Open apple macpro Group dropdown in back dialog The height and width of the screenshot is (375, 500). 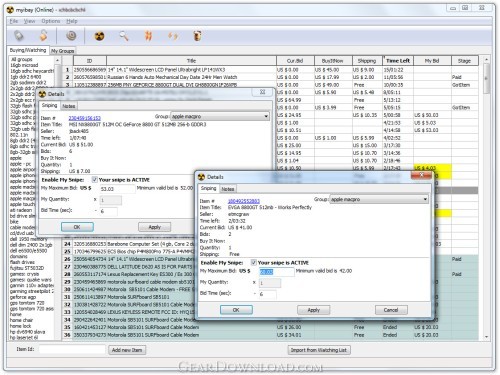[220, 116]
